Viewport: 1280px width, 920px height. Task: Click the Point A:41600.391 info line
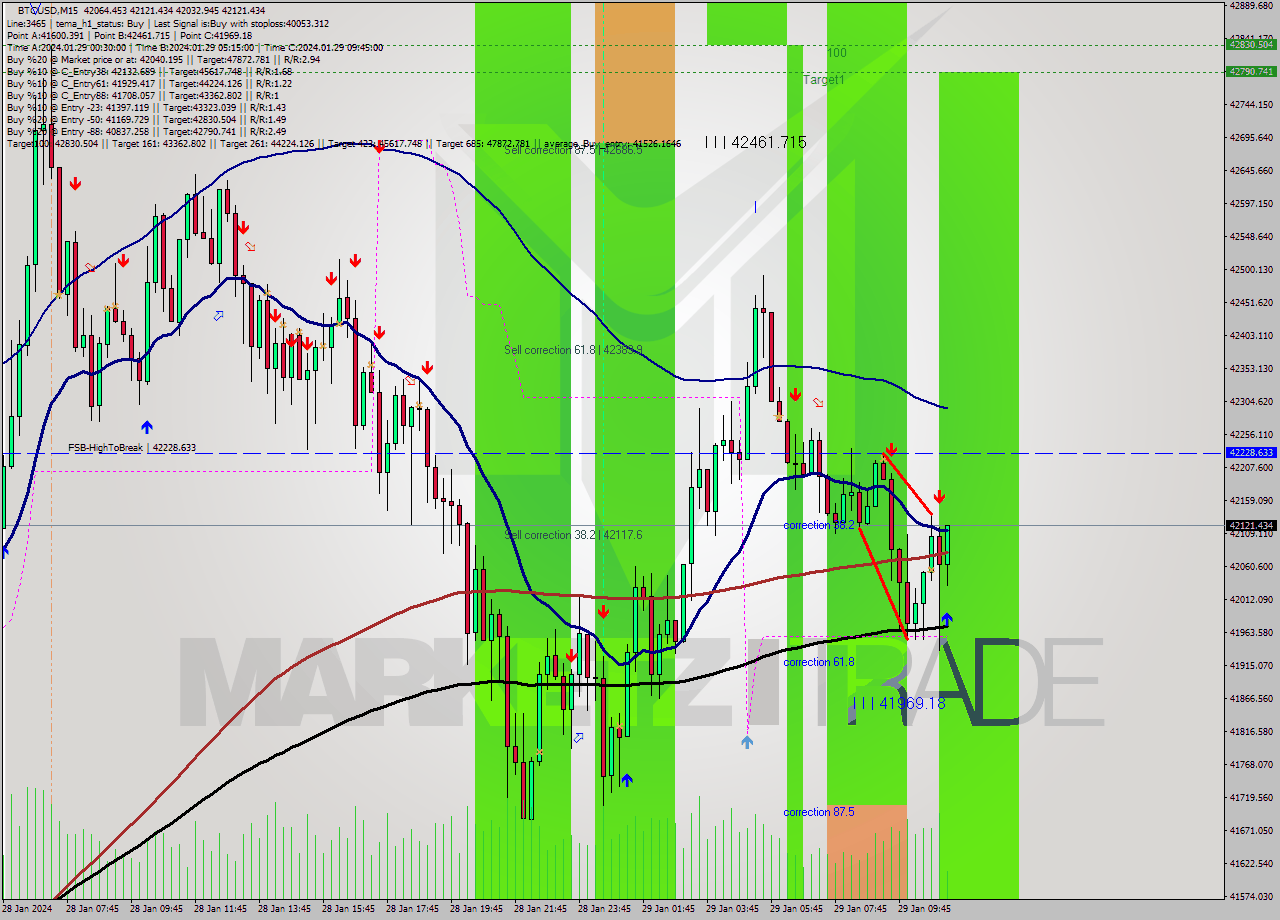[129, 35]
